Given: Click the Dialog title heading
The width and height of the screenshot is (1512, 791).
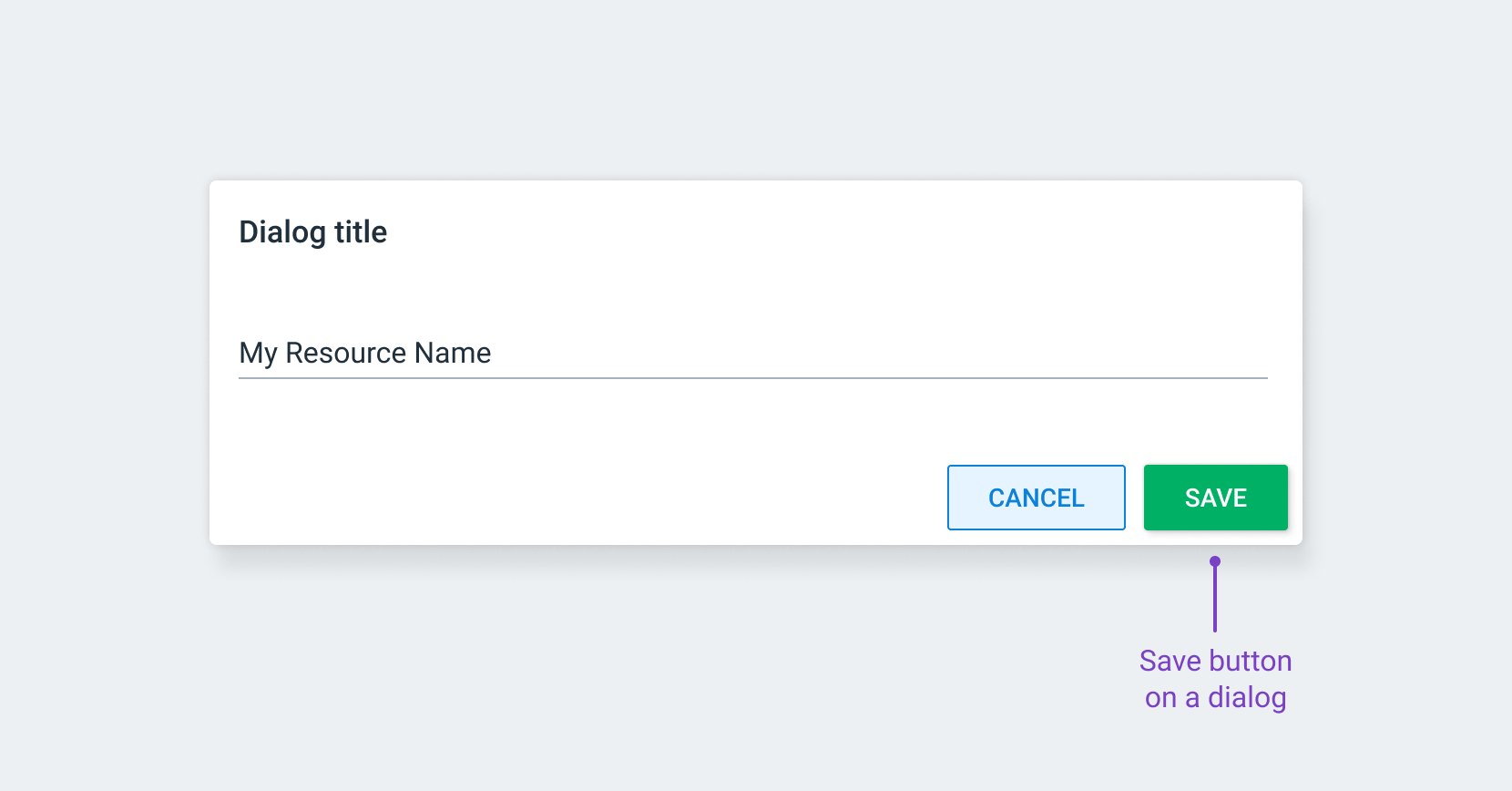Looking at the screenshot, I should click(312, 232).
